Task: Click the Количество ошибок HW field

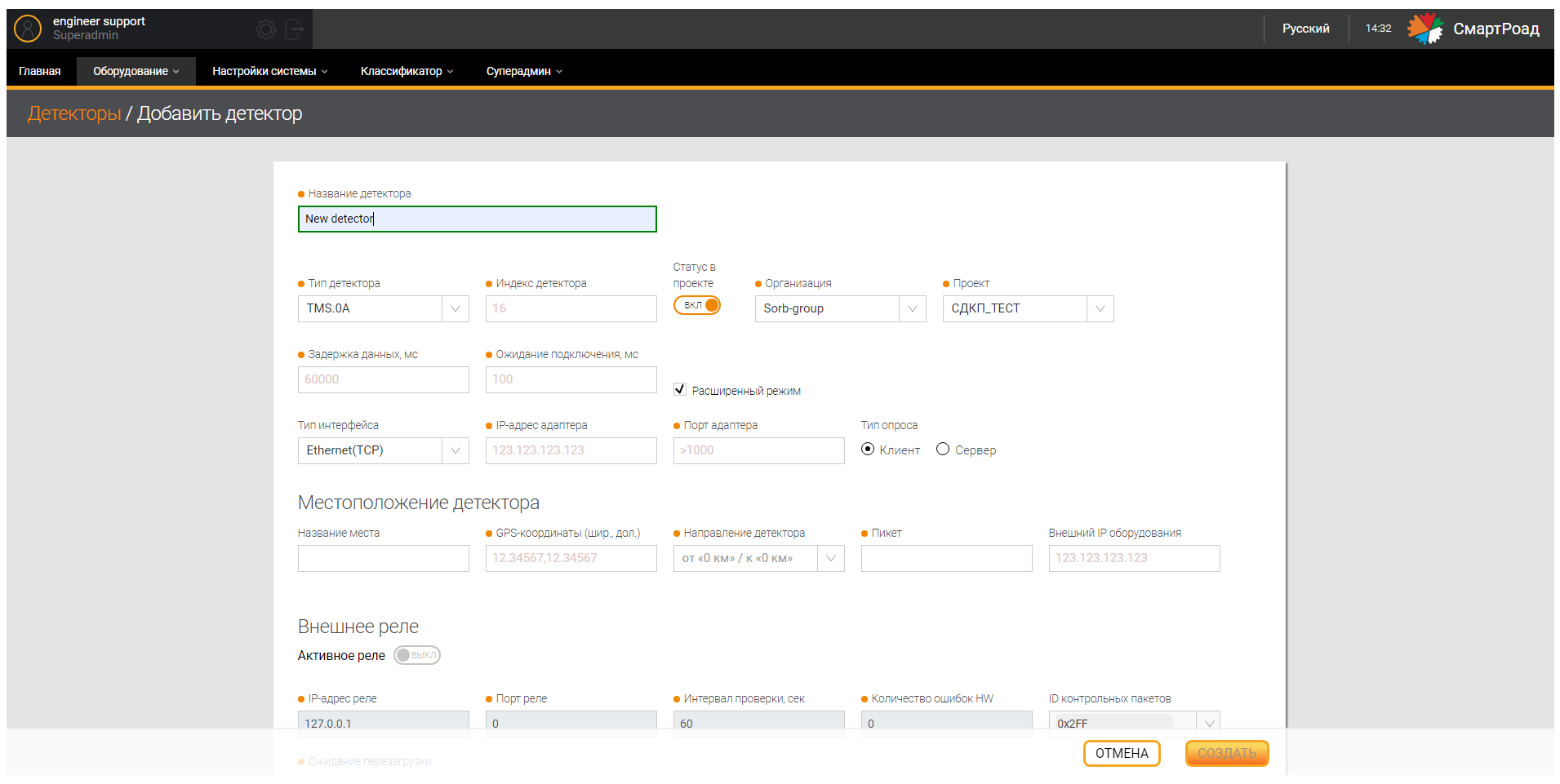Action: point(947,724)
